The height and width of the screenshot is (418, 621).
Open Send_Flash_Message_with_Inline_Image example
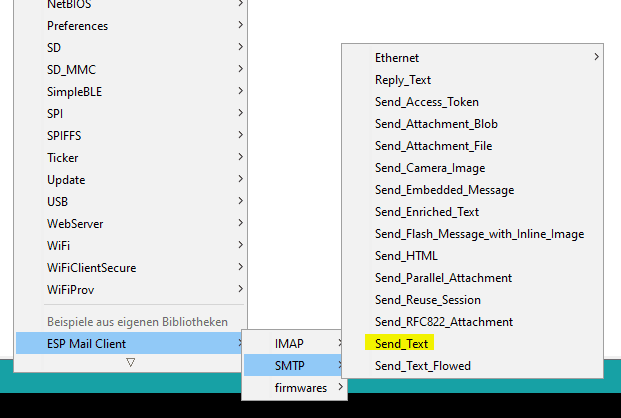(x=479, y=234)
